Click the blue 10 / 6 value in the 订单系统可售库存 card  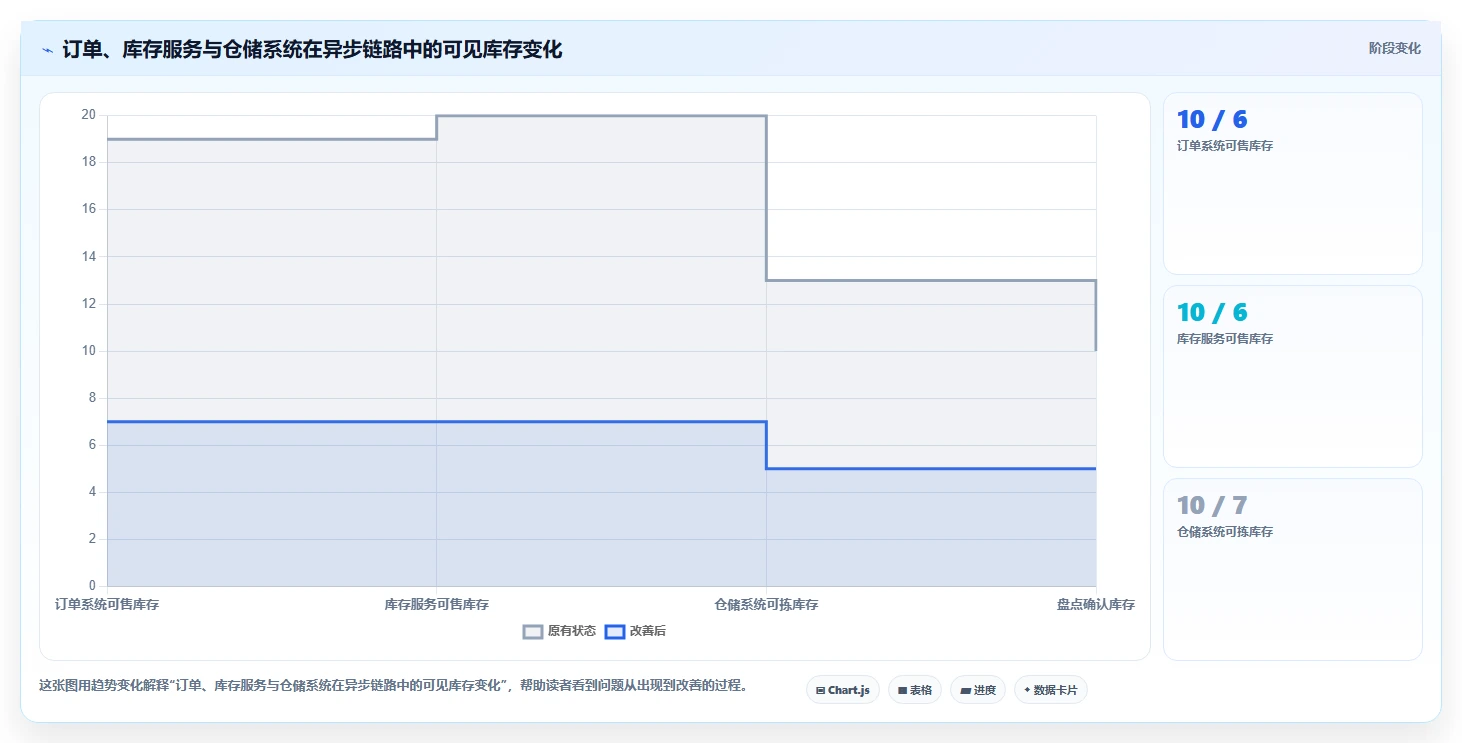coord(1212,120)
